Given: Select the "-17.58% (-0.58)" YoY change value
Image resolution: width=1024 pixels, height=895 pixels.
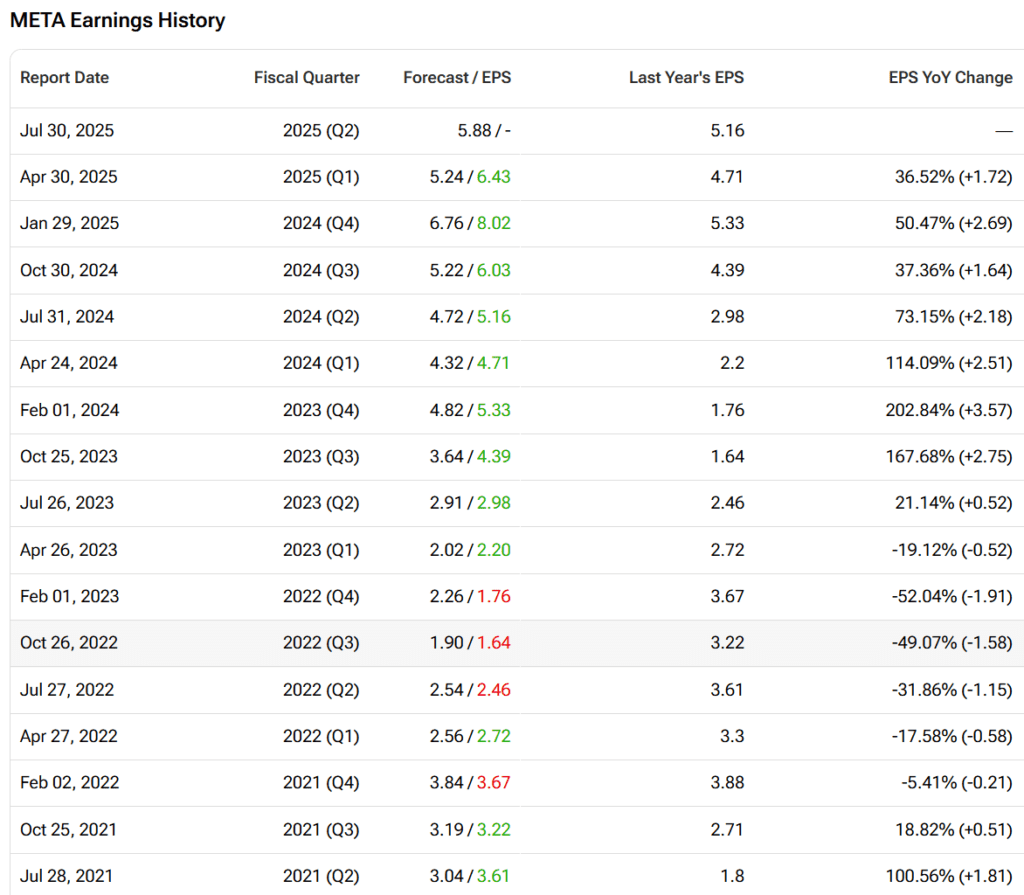Looking at the screenshot, I should click(x=952, y=736).
